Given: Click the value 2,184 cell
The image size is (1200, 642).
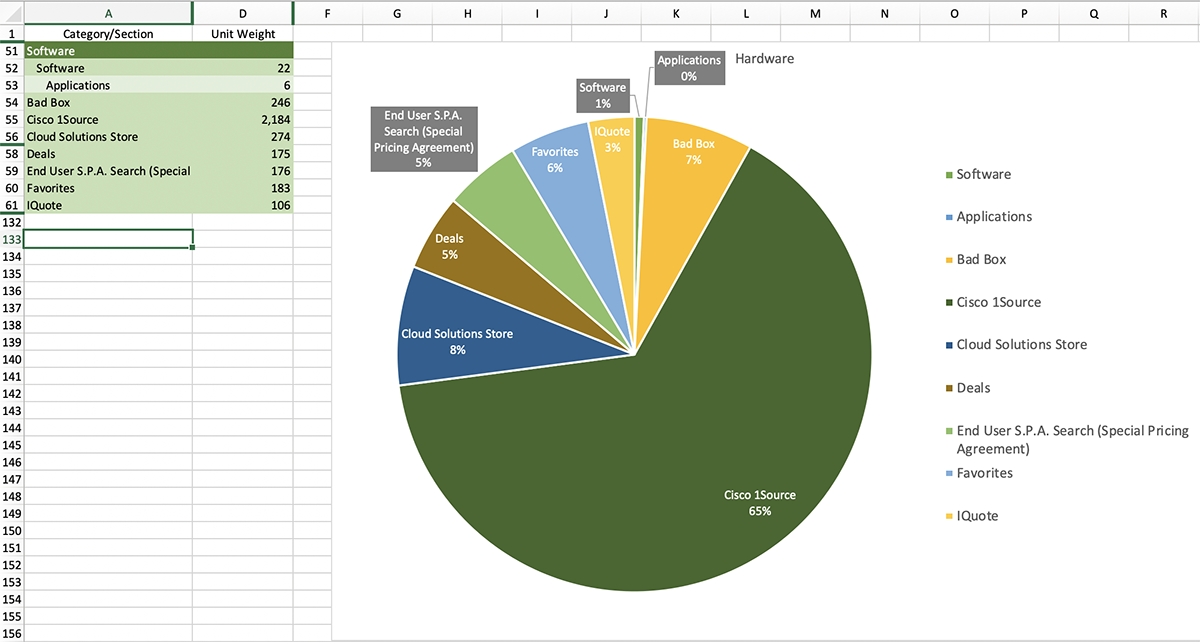Looking at the screenshot, I should pos(243,120).
